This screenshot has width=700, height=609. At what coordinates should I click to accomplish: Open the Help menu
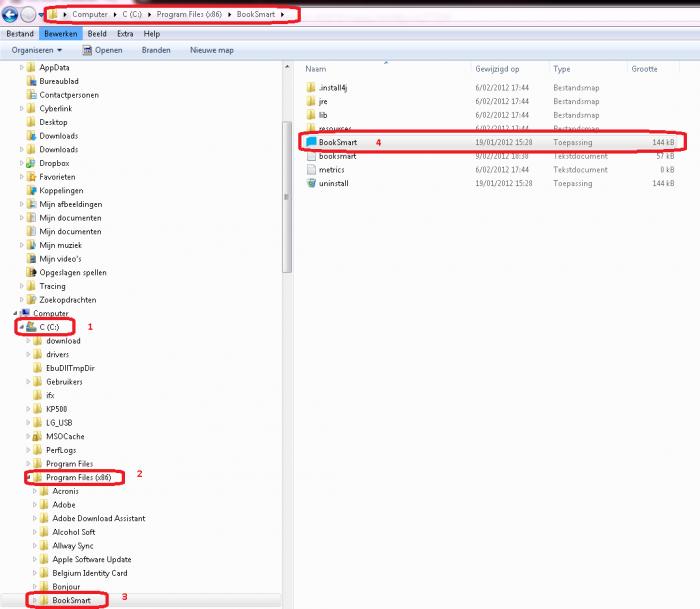point(151,33)
